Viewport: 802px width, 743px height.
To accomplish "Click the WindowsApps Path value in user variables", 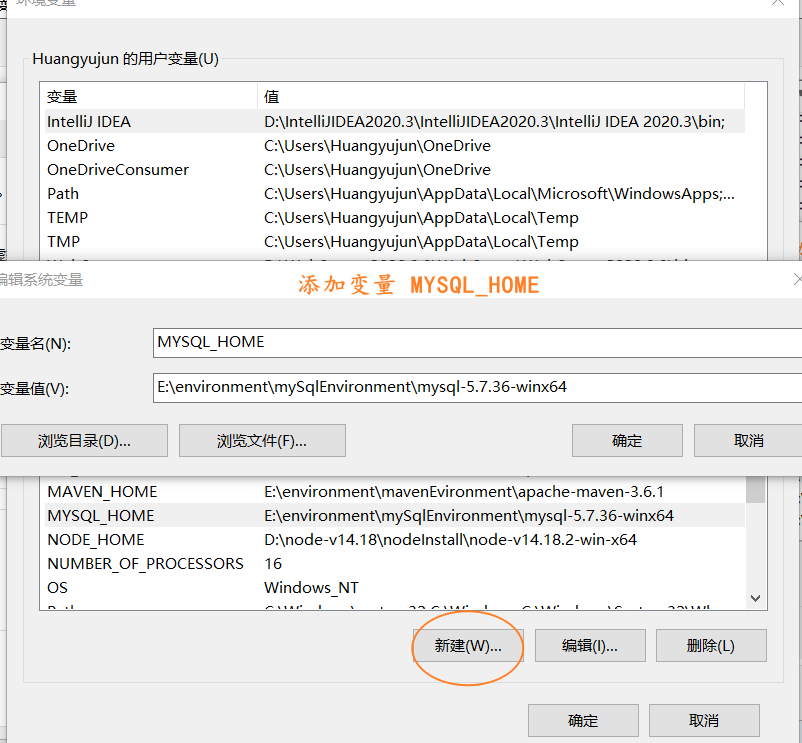I will tap(499, 194).
